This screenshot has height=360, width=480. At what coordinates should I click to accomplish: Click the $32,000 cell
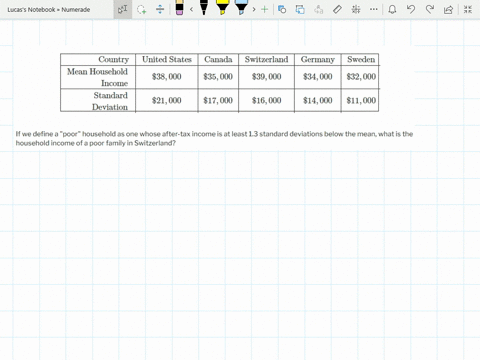[x=361, y=77]
